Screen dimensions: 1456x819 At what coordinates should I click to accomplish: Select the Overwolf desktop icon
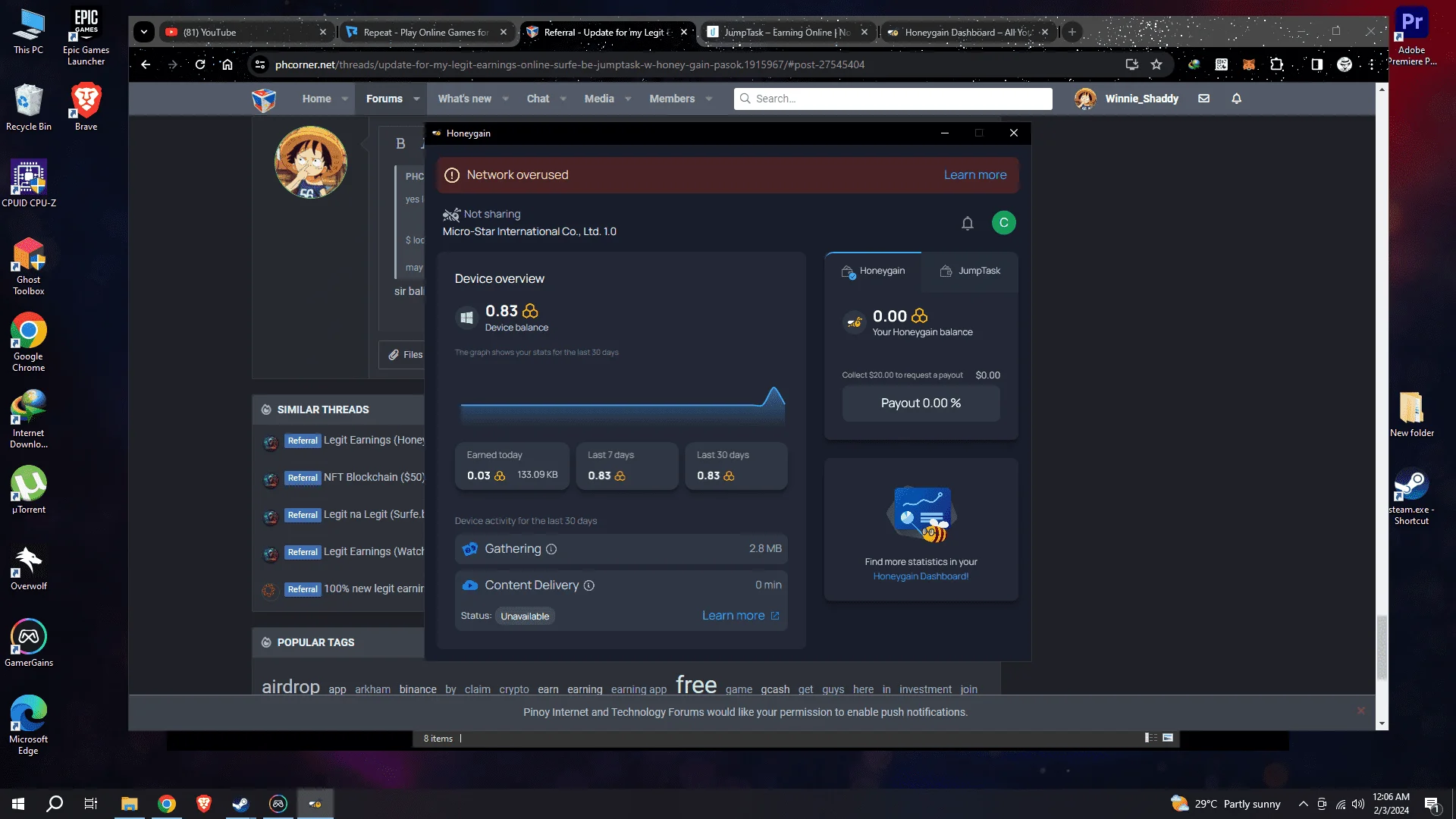pos(29,566)
